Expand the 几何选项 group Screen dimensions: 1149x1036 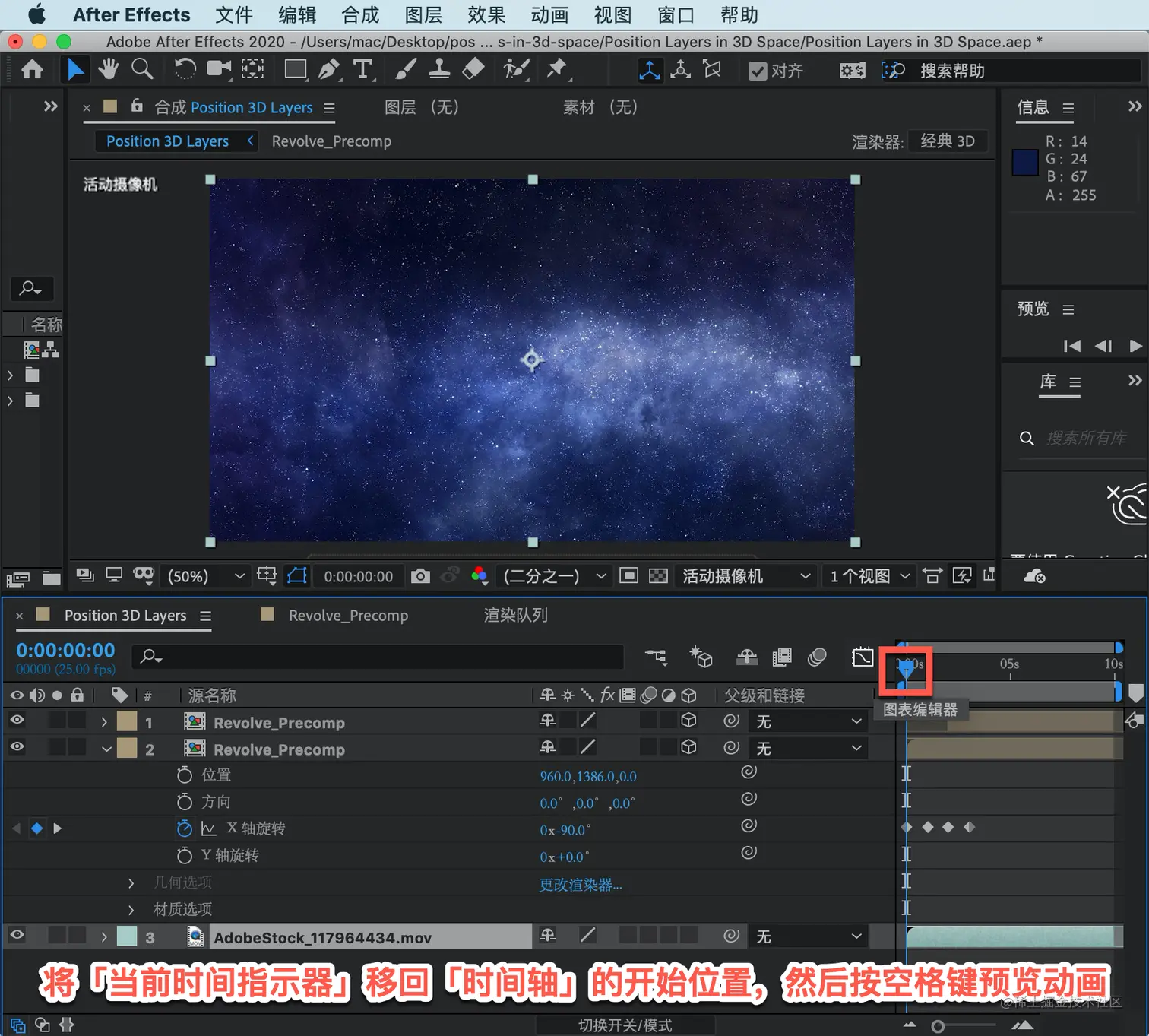131,883
